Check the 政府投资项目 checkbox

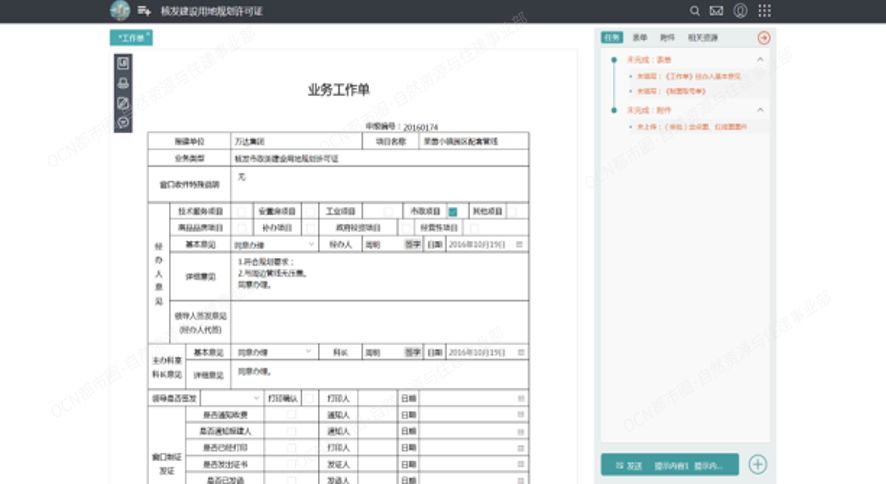point(405,228)
